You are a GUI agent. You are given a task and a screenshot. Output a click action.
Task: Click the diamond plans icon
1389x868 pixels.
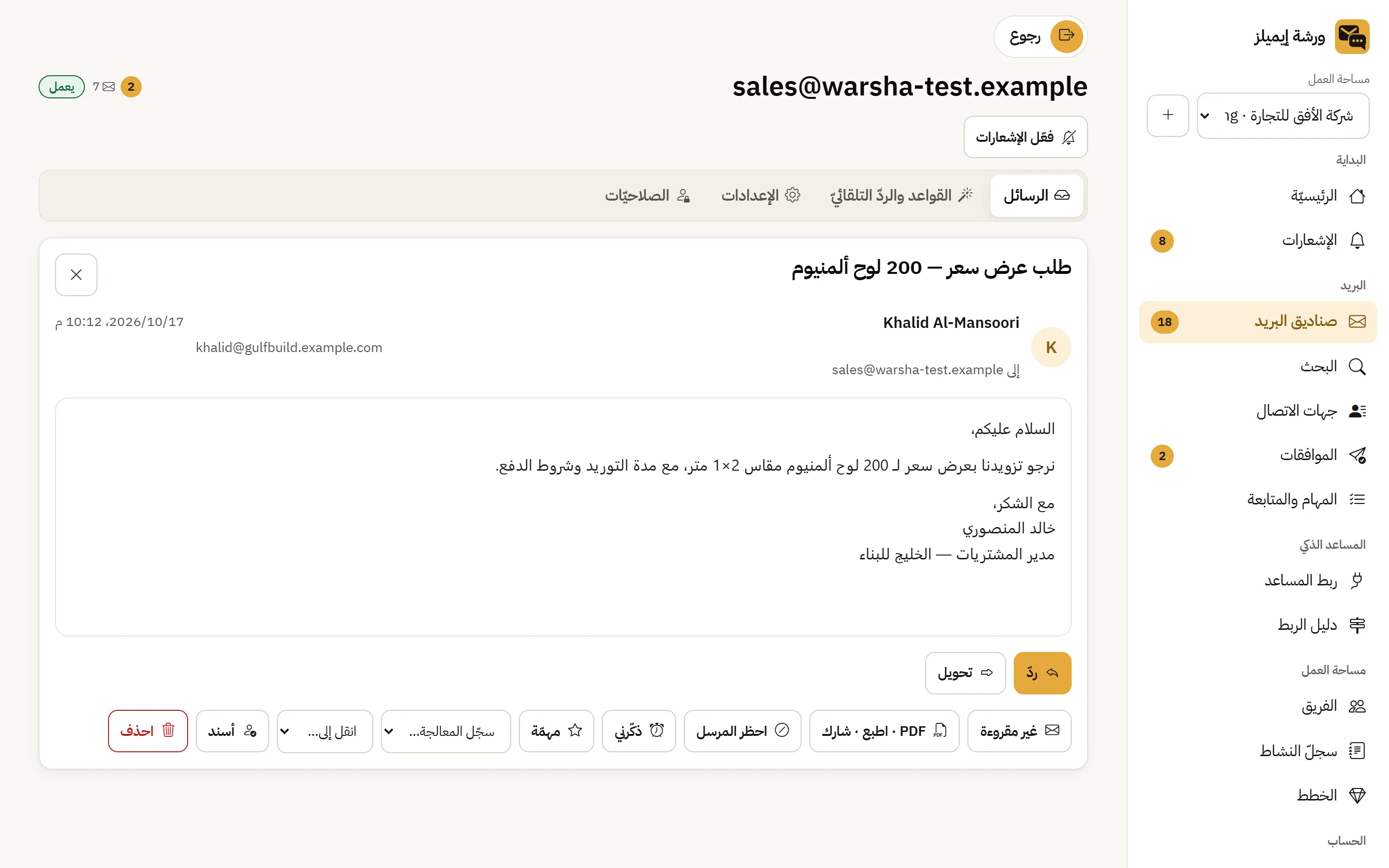coord(1357,796)
